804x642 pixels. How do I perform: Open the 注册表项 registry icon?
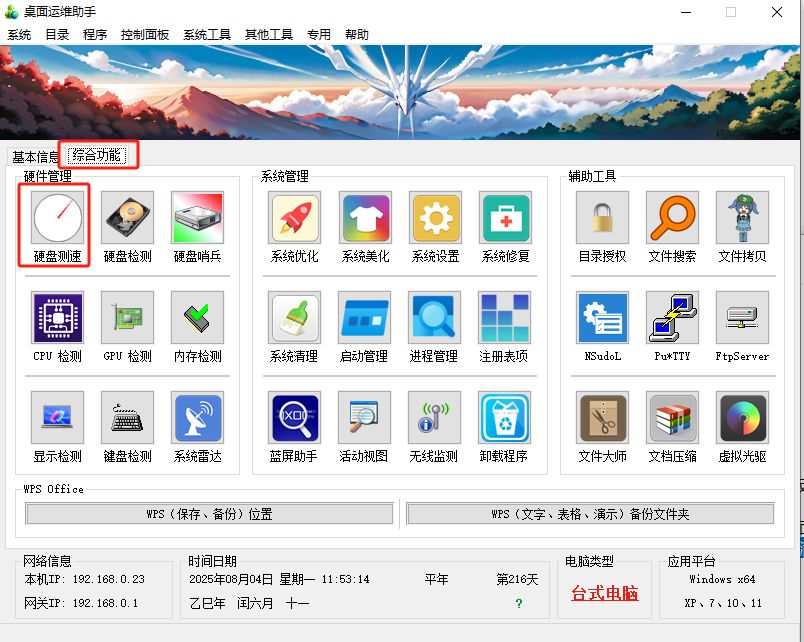click(504, 317)
